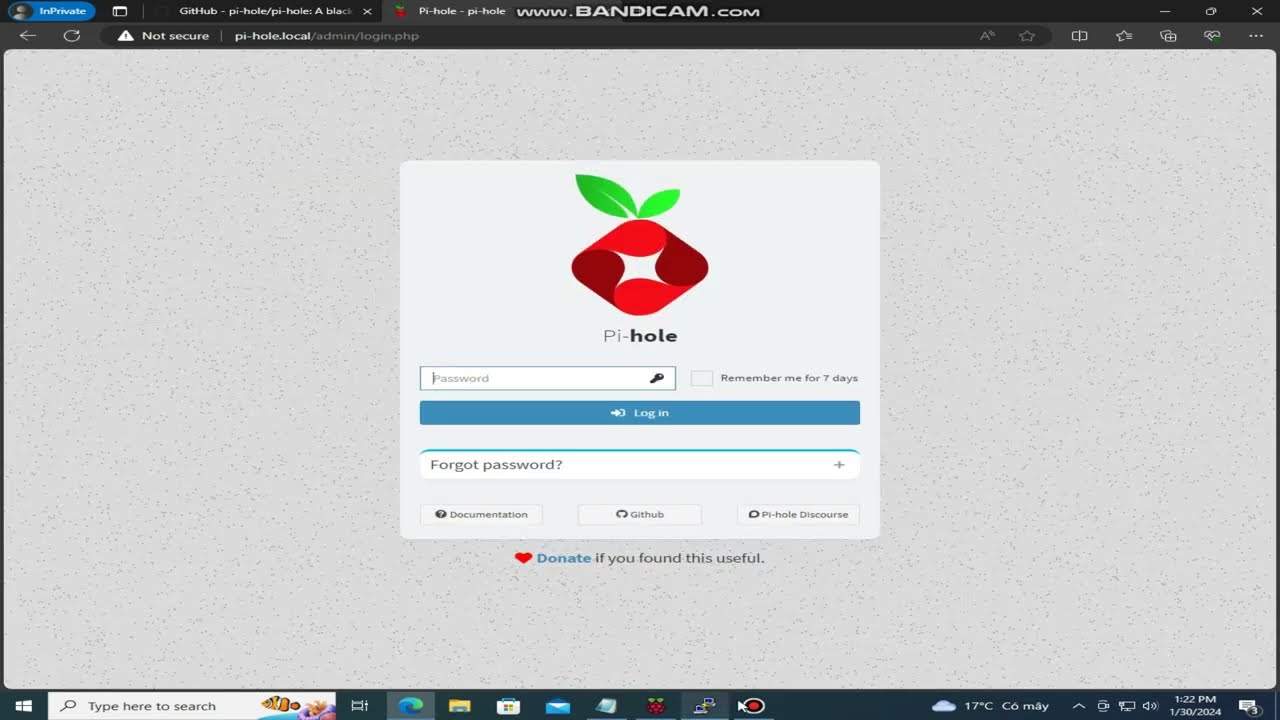The width and height of the screenshot is (1280, 720).
Task: Click the address bar URL
Action: 327,36
